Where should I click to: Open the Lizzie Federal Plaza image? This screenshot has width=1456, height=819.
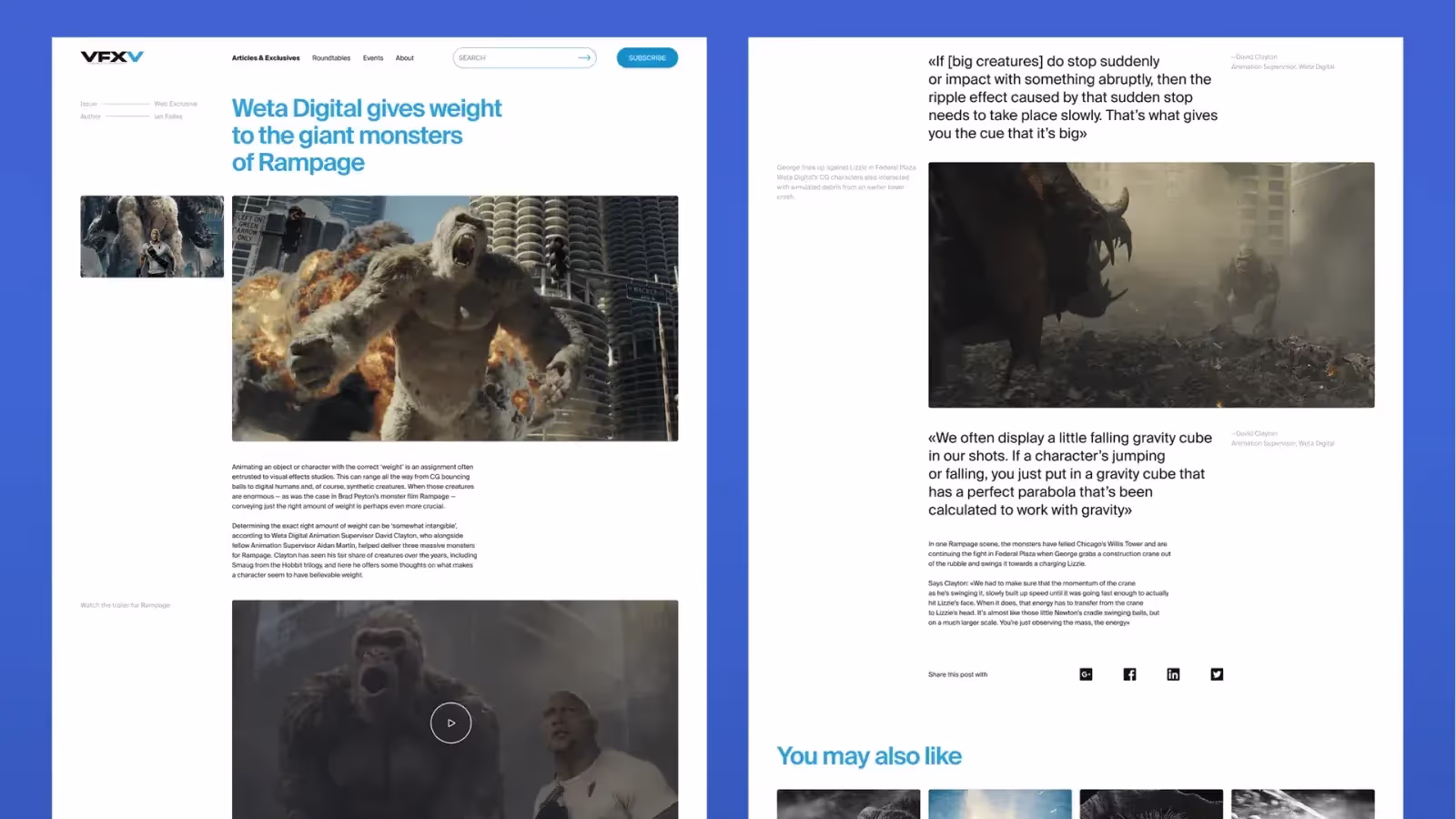click(1151, 285)
